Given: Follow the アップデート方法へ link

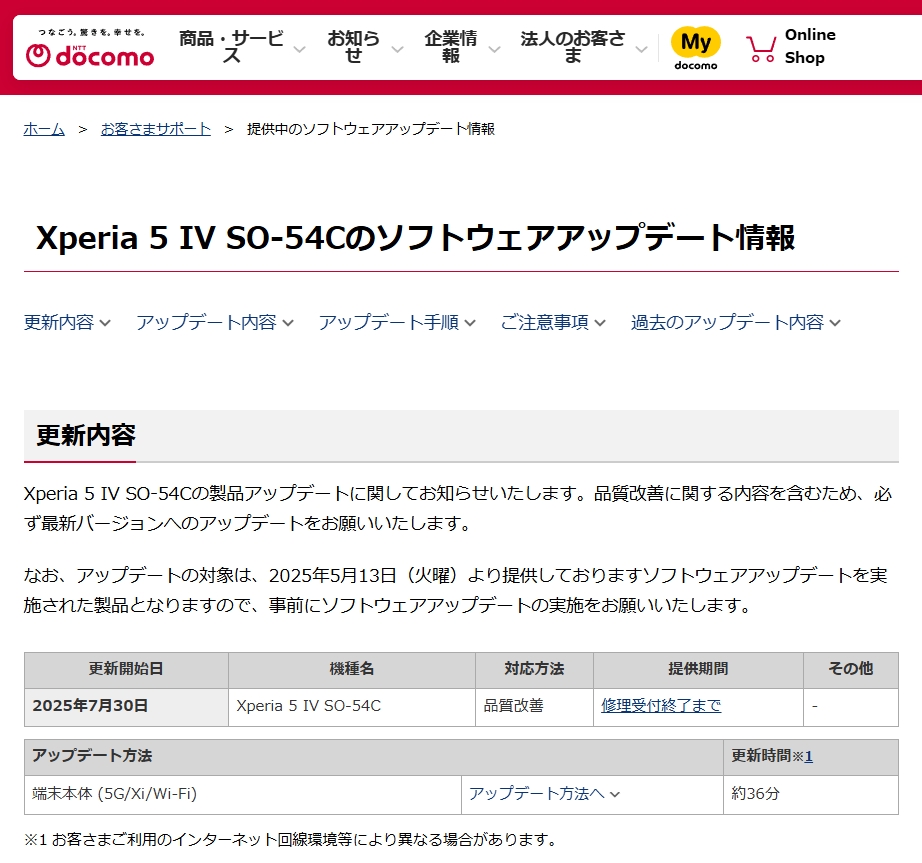Looking at the screenshot, I should (537, 794).
